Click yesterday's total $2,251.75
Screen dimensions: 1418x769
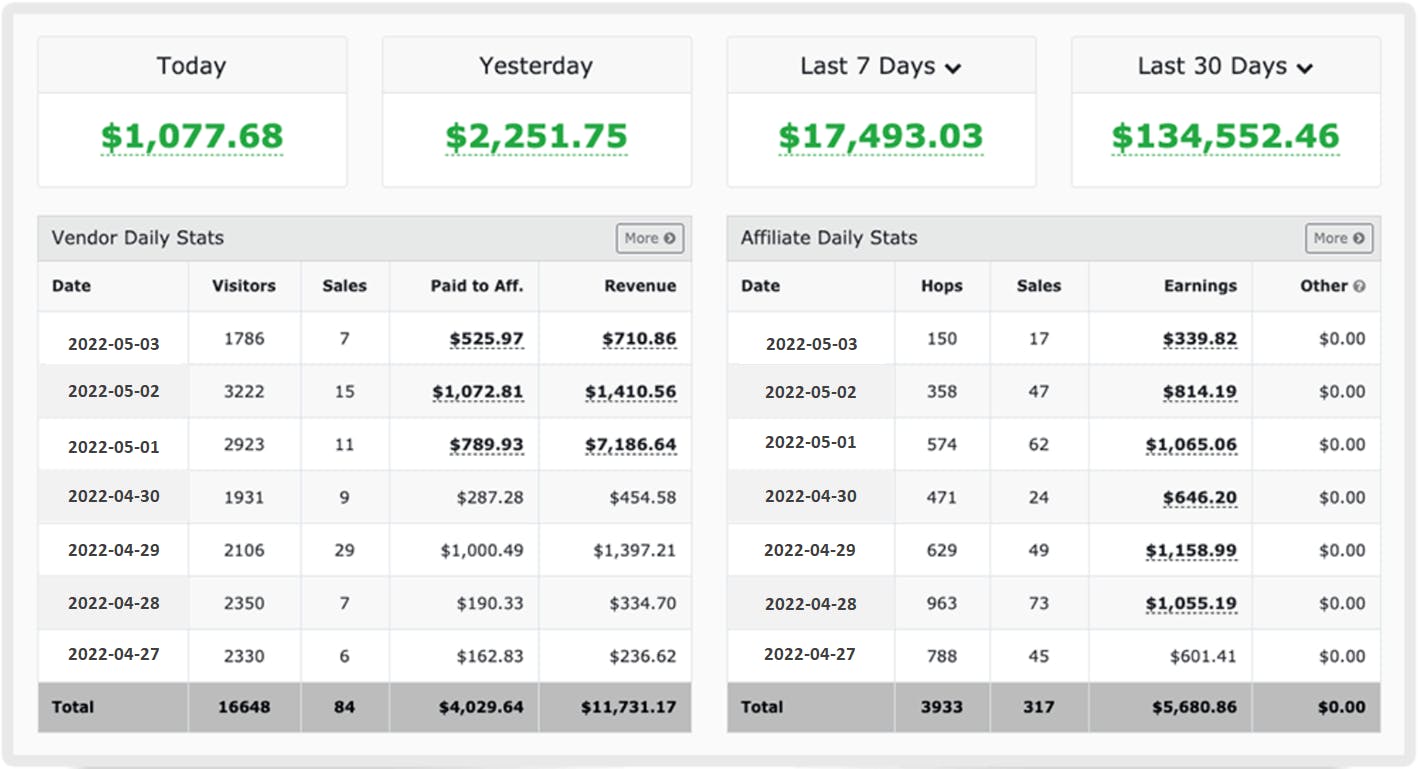[x=536, y=136]
